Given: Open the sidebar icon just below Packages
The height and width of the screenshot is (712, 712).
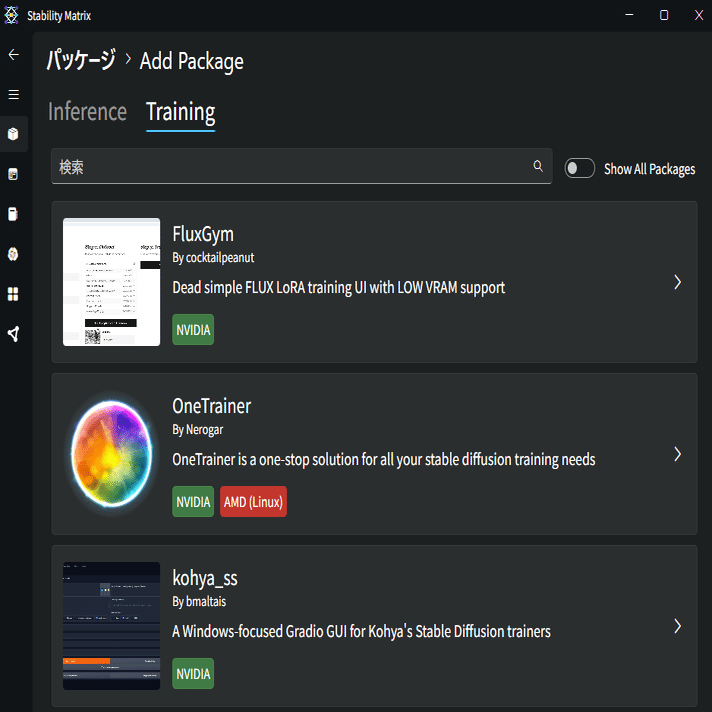Looking at the screenshot, I should pos(14,174).
